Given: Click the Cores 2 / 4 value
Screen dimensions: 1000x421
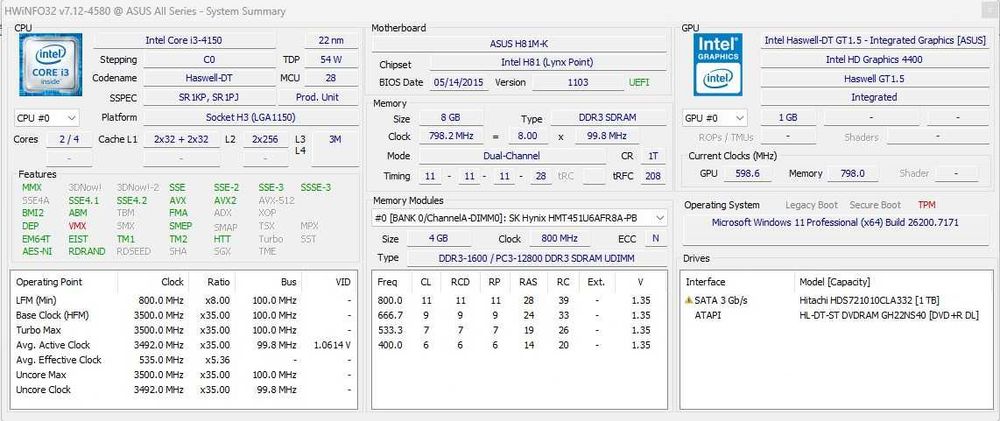Looking at the screenshot, I should click(x=69, y=139).
